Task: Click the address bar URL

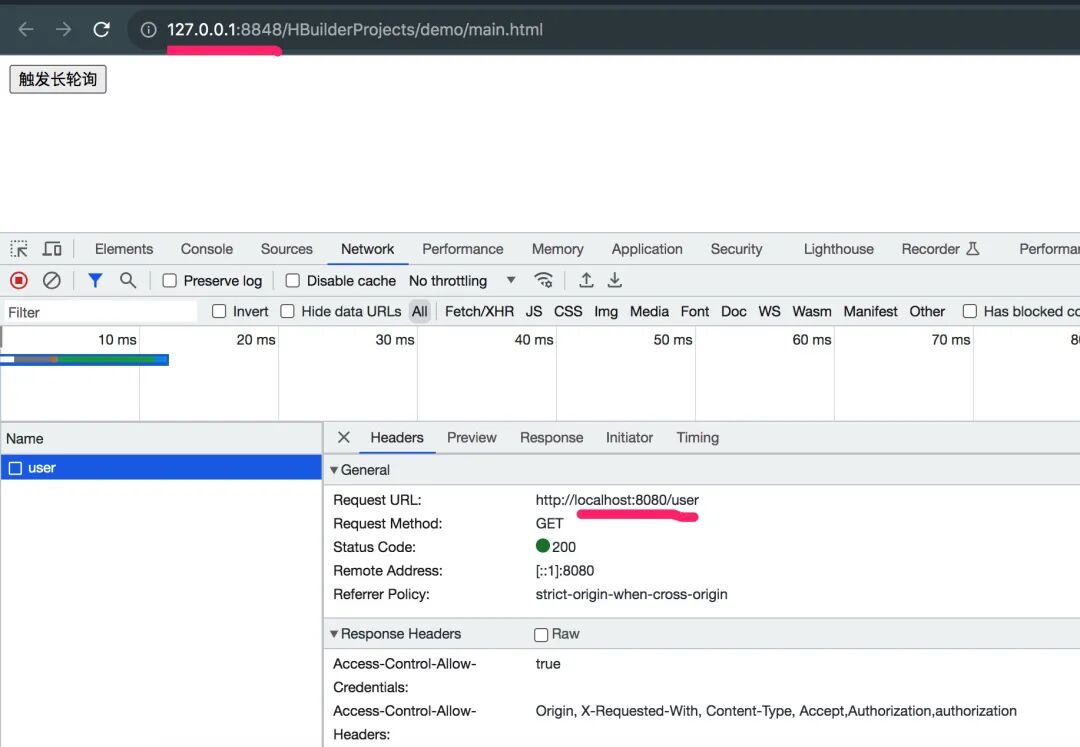Action: 355,30
